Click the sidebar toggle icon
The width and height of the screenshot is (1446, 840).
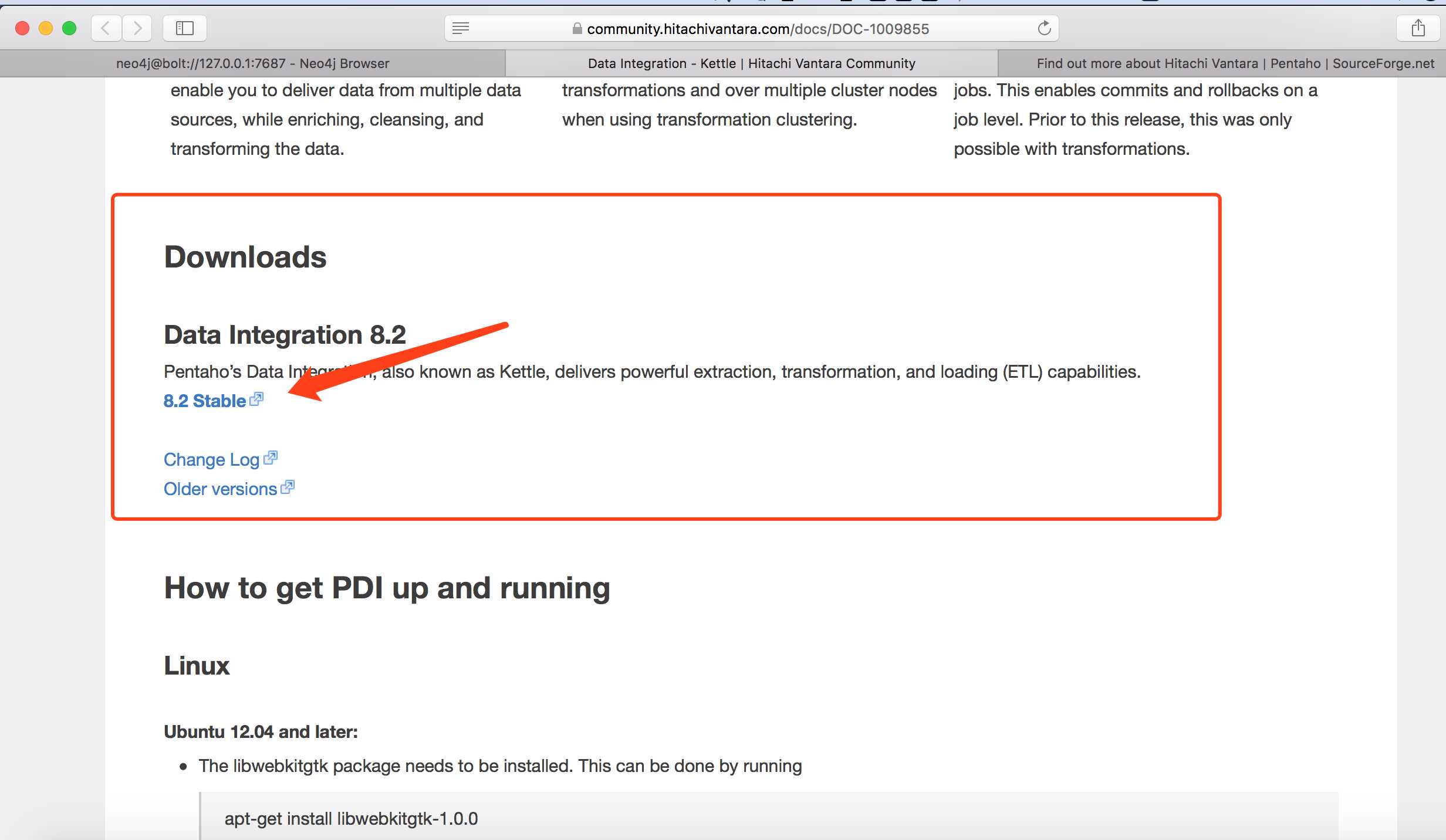[x=185, y=27]
